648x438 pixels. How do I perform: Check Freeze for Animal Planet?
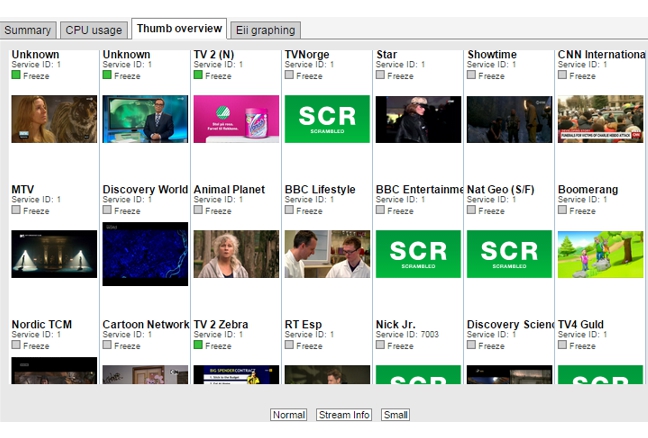click(x=198, y=209)
